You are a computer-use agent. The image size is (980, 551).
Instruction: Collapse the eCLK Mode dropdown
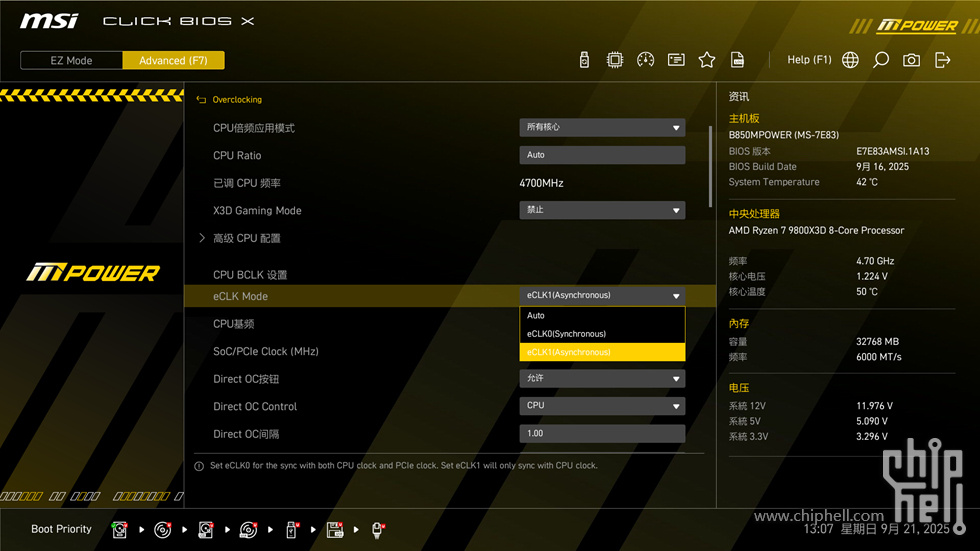point(602,295)
